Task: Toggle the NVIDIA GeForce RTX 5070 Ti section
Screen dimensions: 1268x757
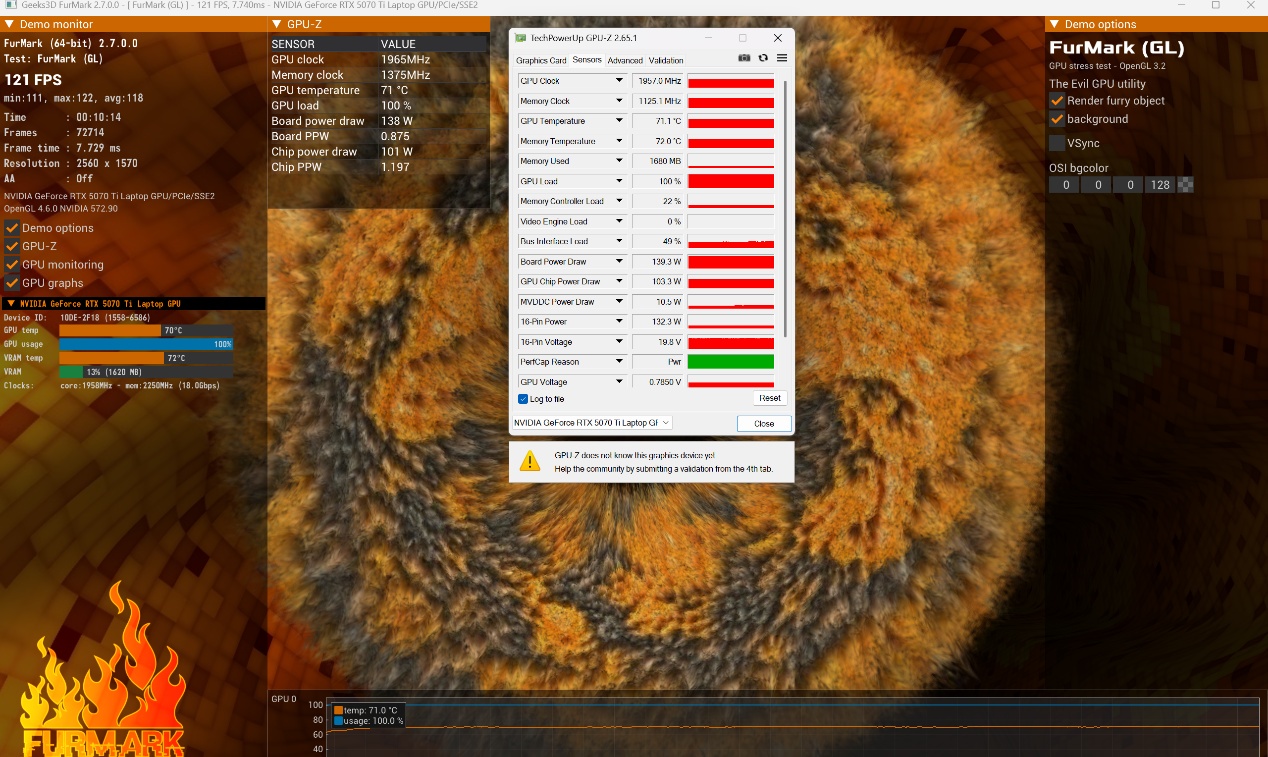Action: (11, 303)
